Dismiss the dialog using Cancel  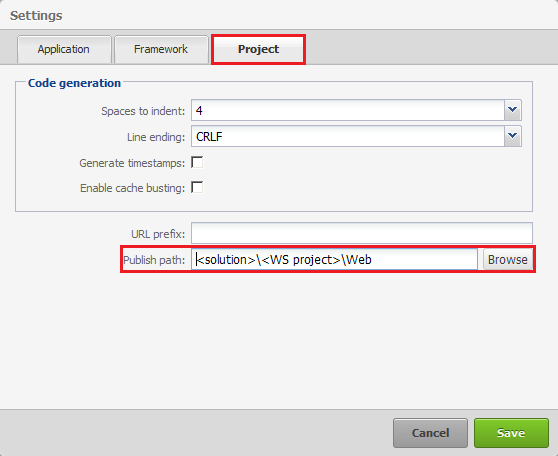(430, 433)
